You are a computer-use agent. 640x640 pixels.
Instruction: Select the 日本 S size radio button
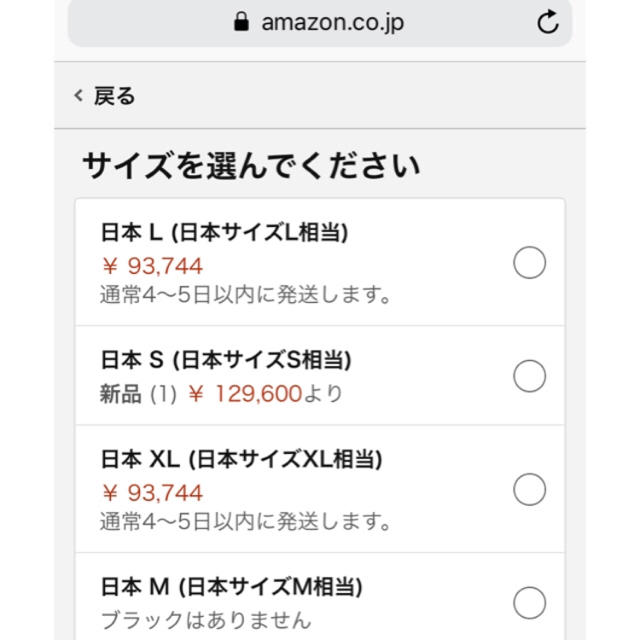(529, 376)
